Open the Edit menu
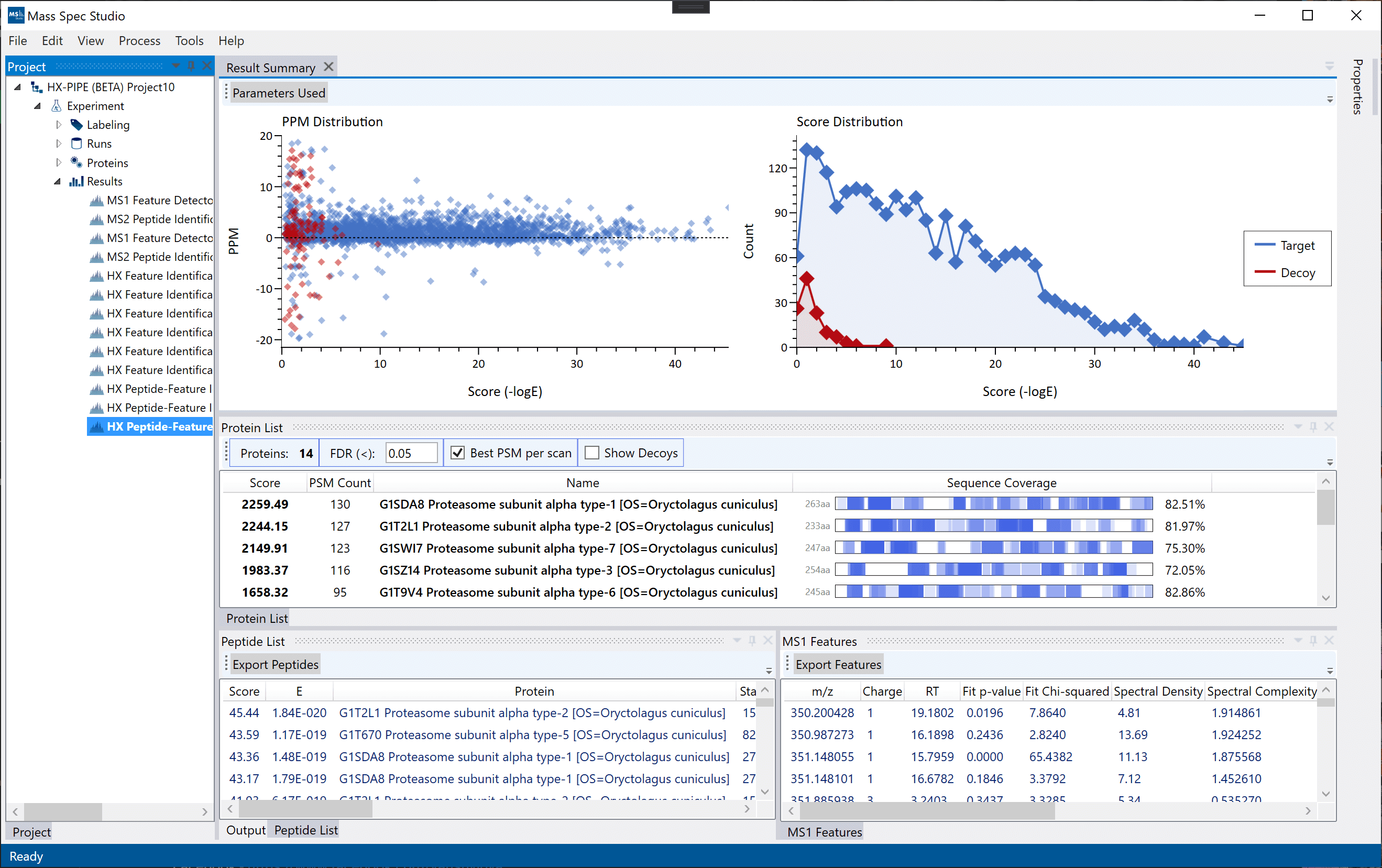 pyautogui.click(x=52, y=41)
